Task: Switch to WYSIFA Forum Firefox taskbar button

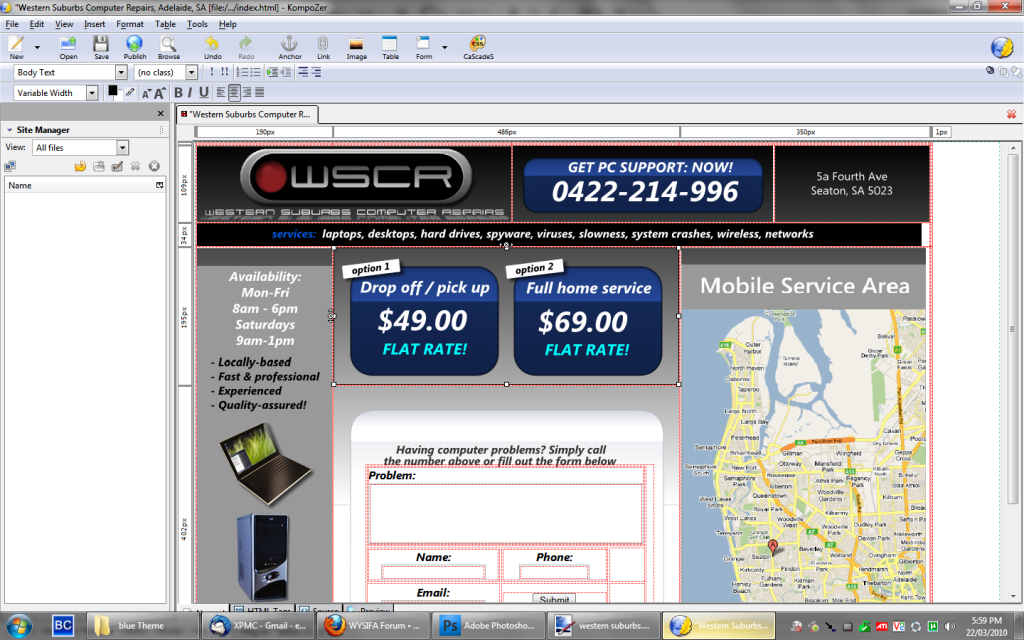Action: (375, 626)
